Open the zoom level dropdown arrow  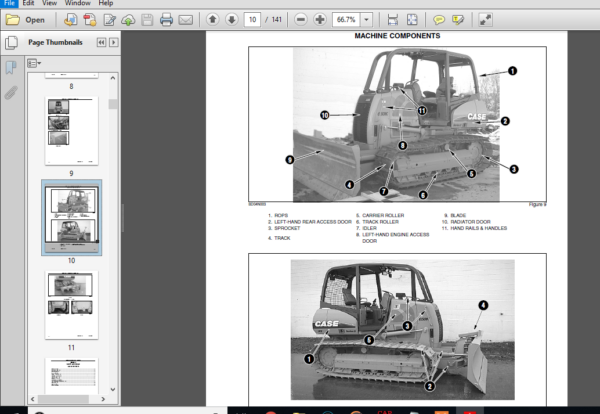pyautogui.click(x=366, y=20)
